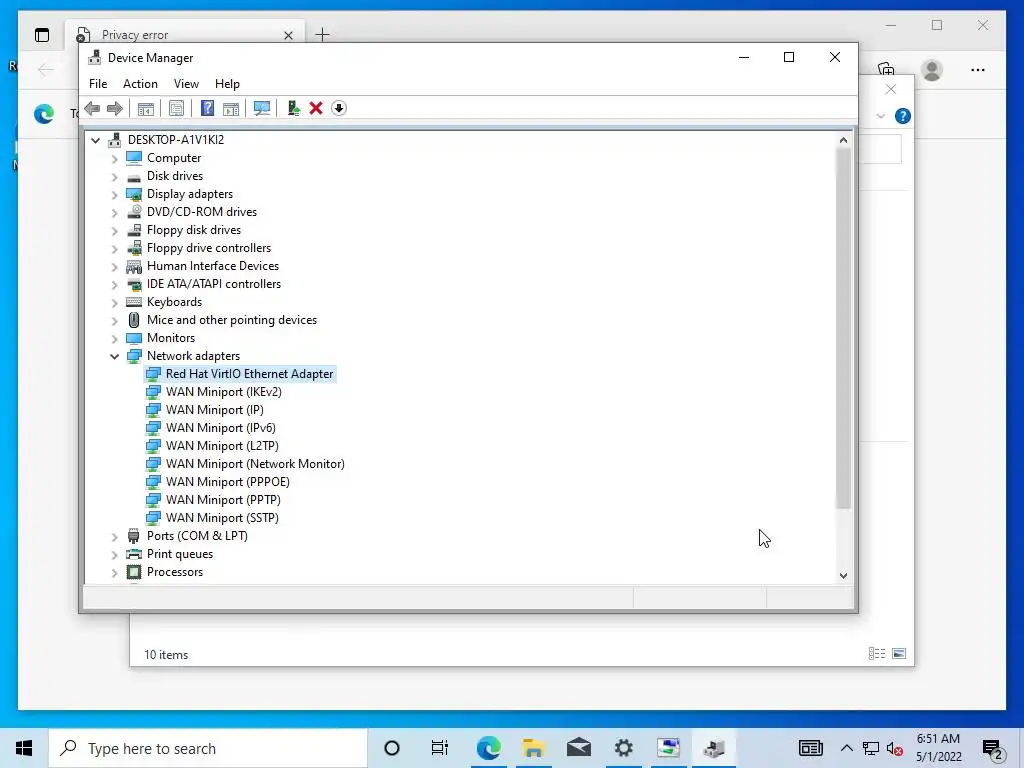
Task: Scan for hardware changes using the monitor icon
Action: point(262,108)
